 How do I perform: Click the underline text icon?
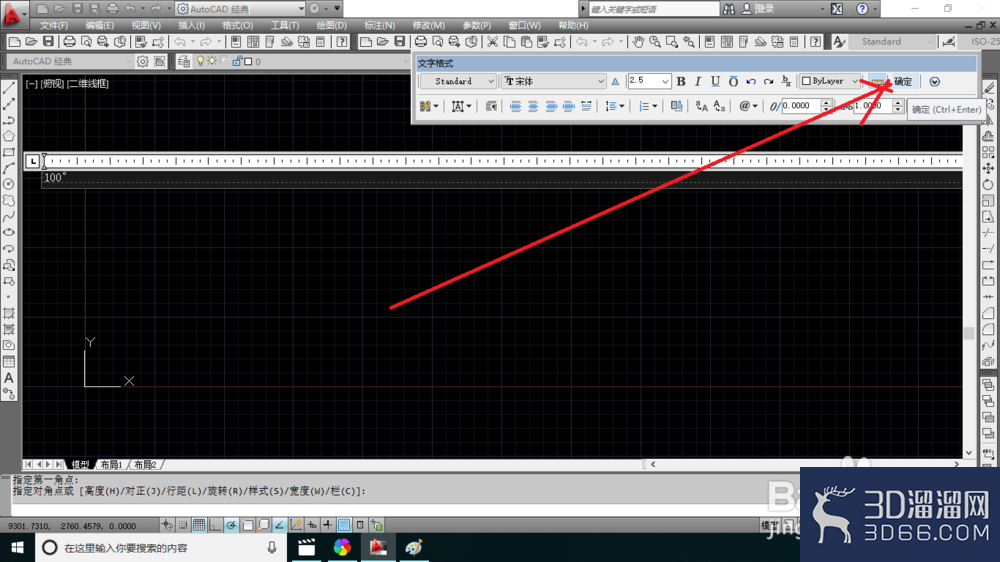(715, 81)
